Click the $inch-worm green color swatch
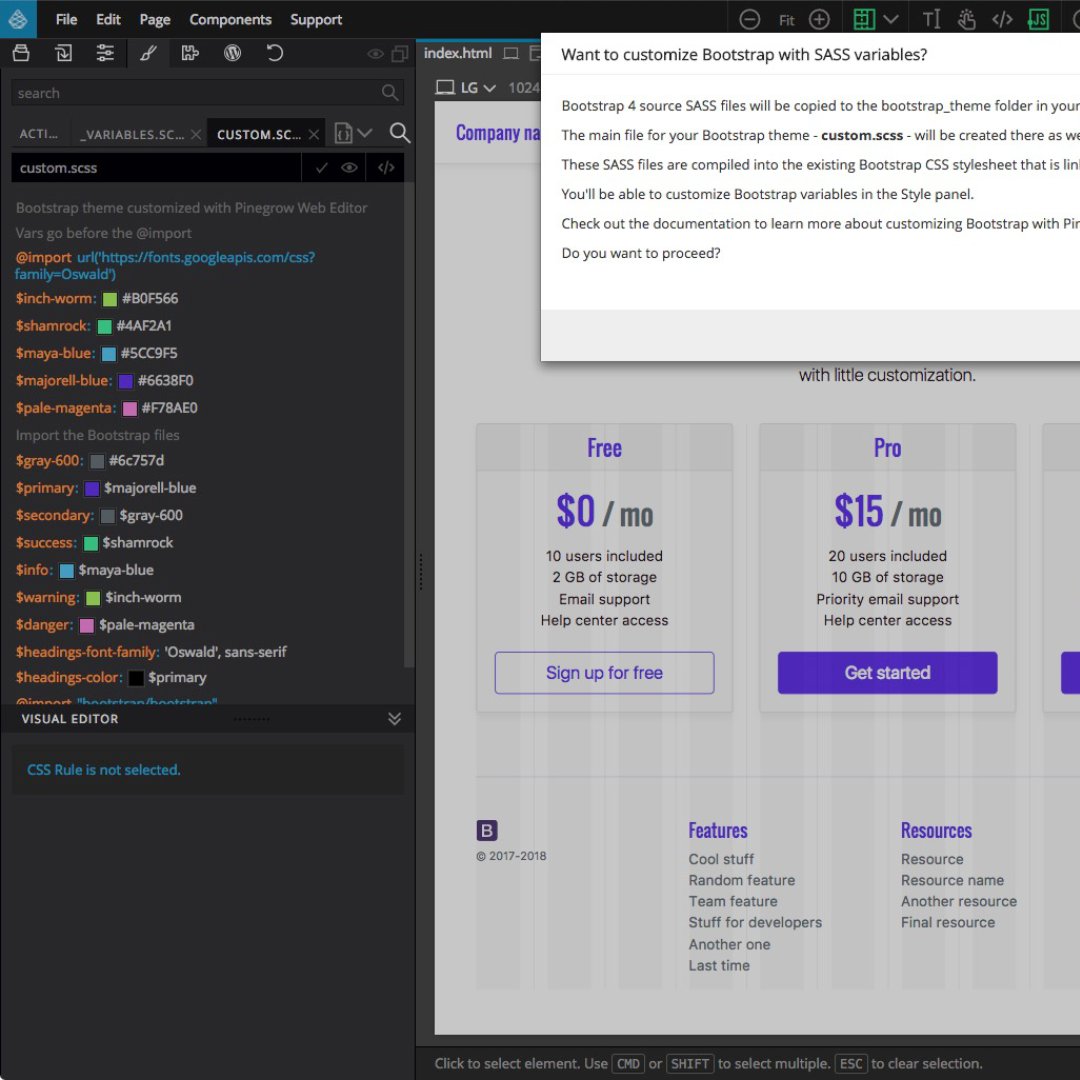The image size is (1080, 1080). (110, 299)
